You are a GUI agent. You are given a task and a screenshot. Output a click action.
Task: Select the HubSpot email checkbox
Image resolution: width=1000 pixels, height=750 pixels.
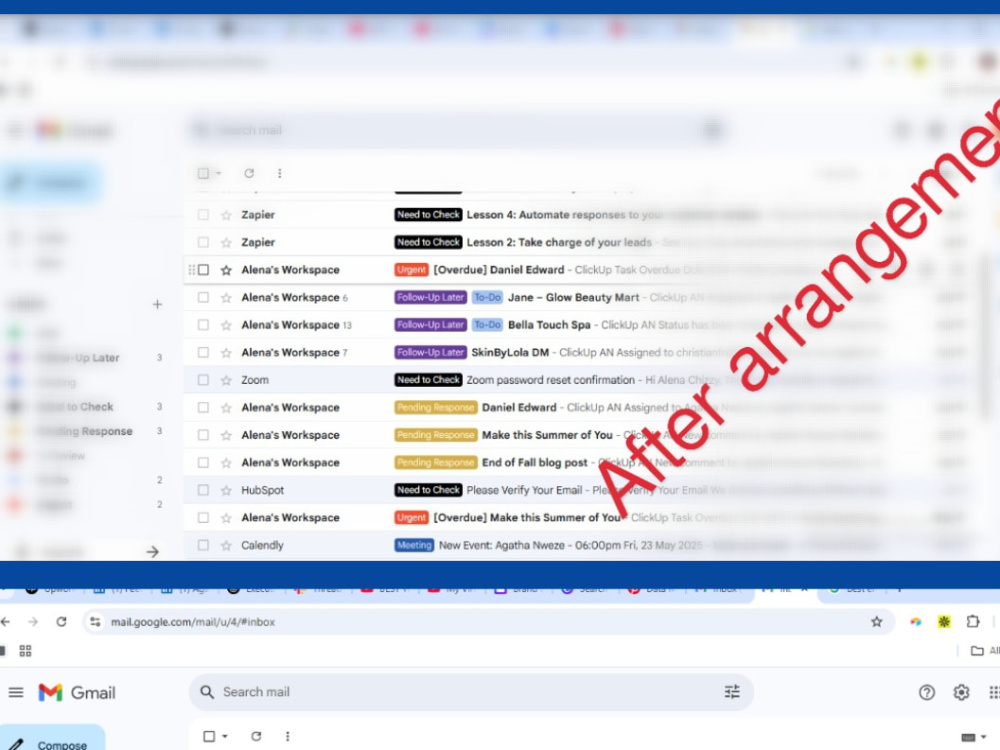[203, 490]
